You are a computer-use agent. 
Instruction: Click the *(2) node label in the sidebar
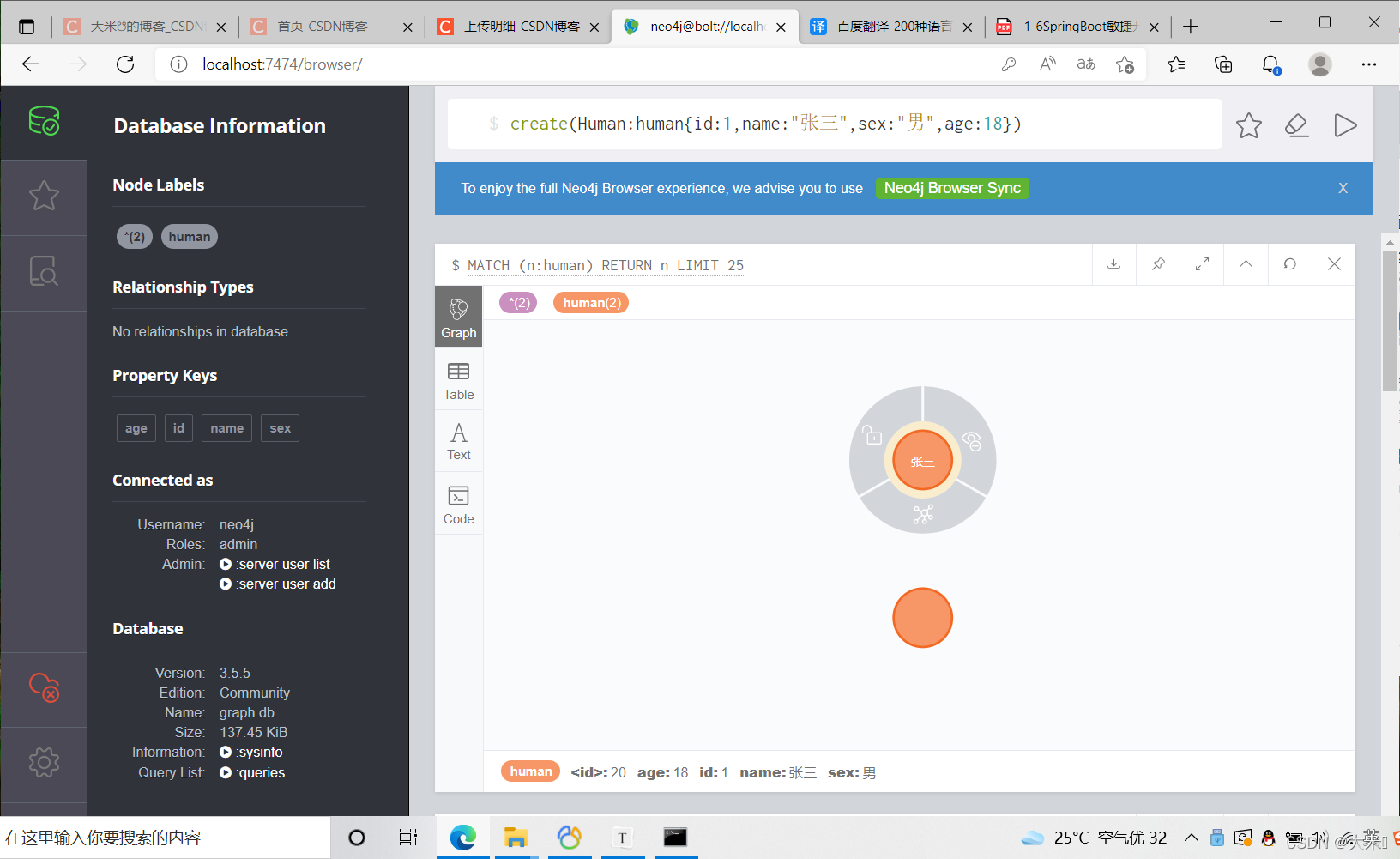(135, 237)
